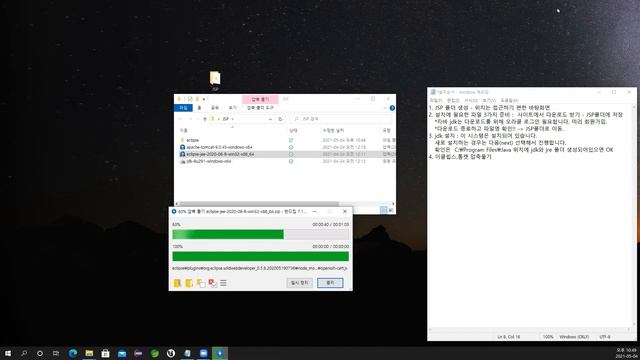The image size is (640, 360).
Task: Sort by the Status column header
Action: point(293,130)
